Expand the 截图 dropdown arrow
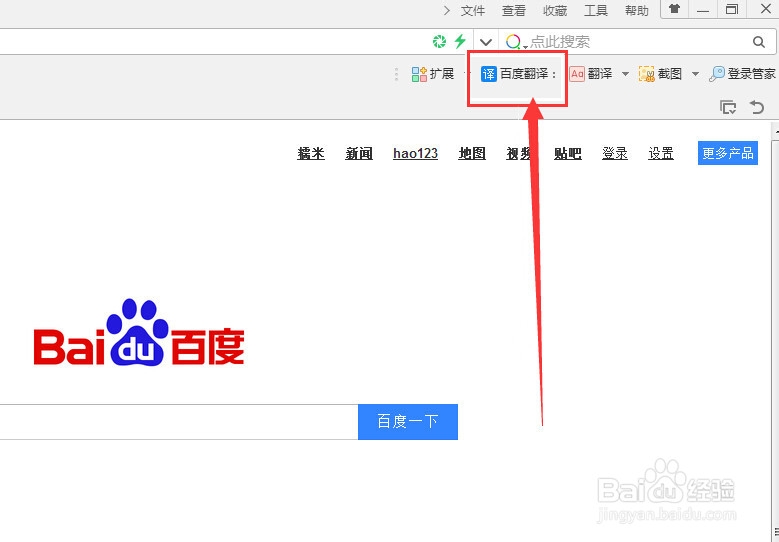The image size is (779, 542). pos(696,75)
